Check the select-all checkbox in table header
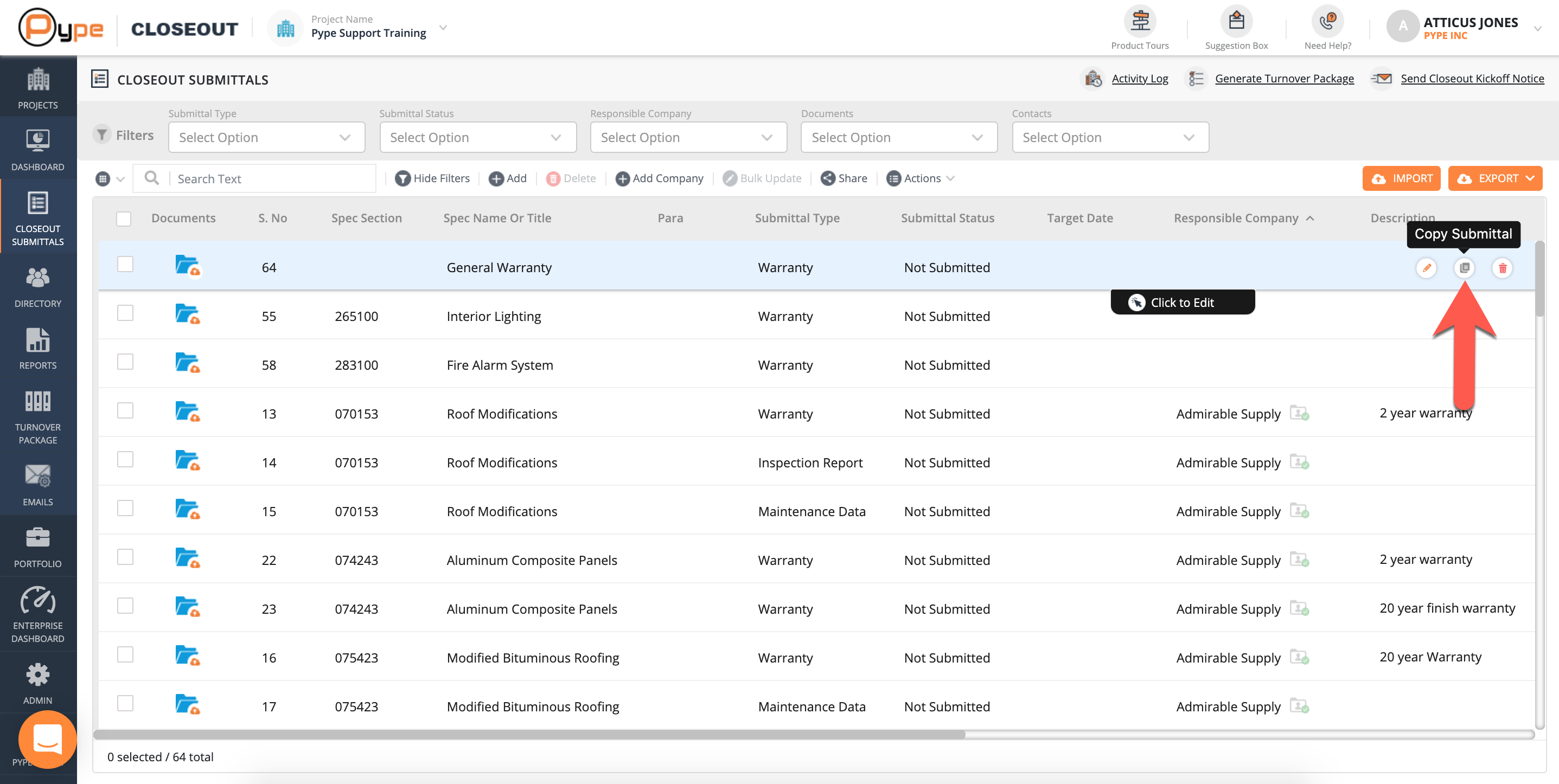Screen dimensions: 1559x784 pyautogui.click(x=124, y=219)
